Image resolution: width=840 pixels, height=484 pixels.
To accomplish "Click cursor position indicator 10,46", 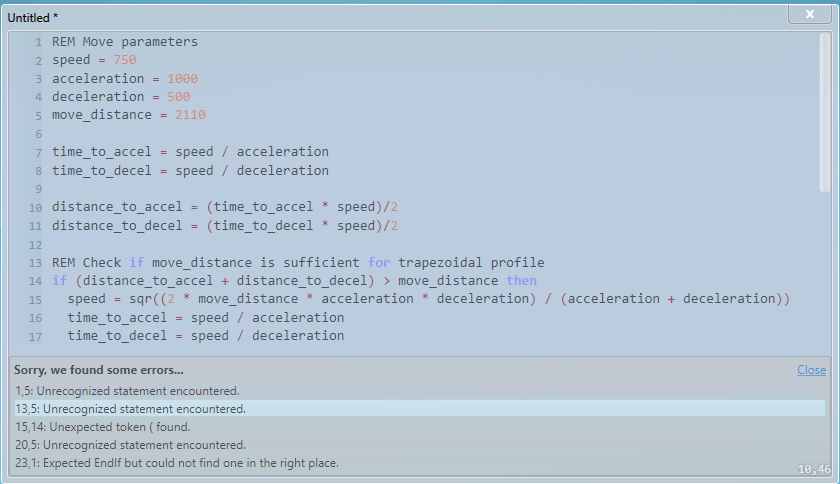I will click(x=814, y=470).
